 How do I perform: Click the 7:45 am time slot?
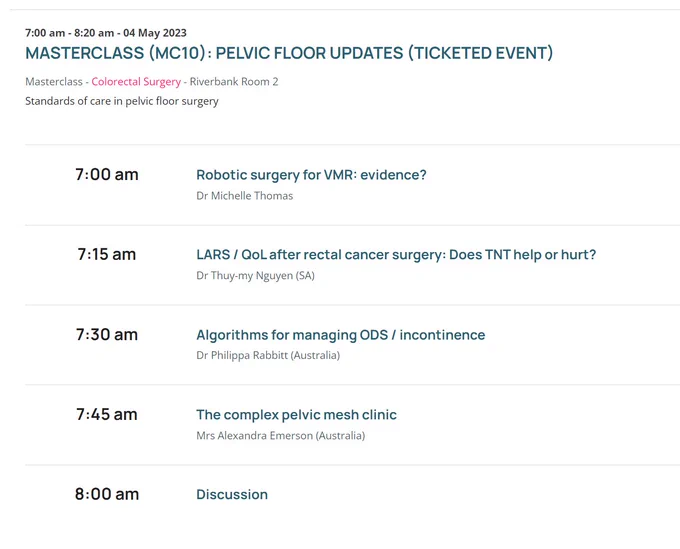tap(107, 414)
